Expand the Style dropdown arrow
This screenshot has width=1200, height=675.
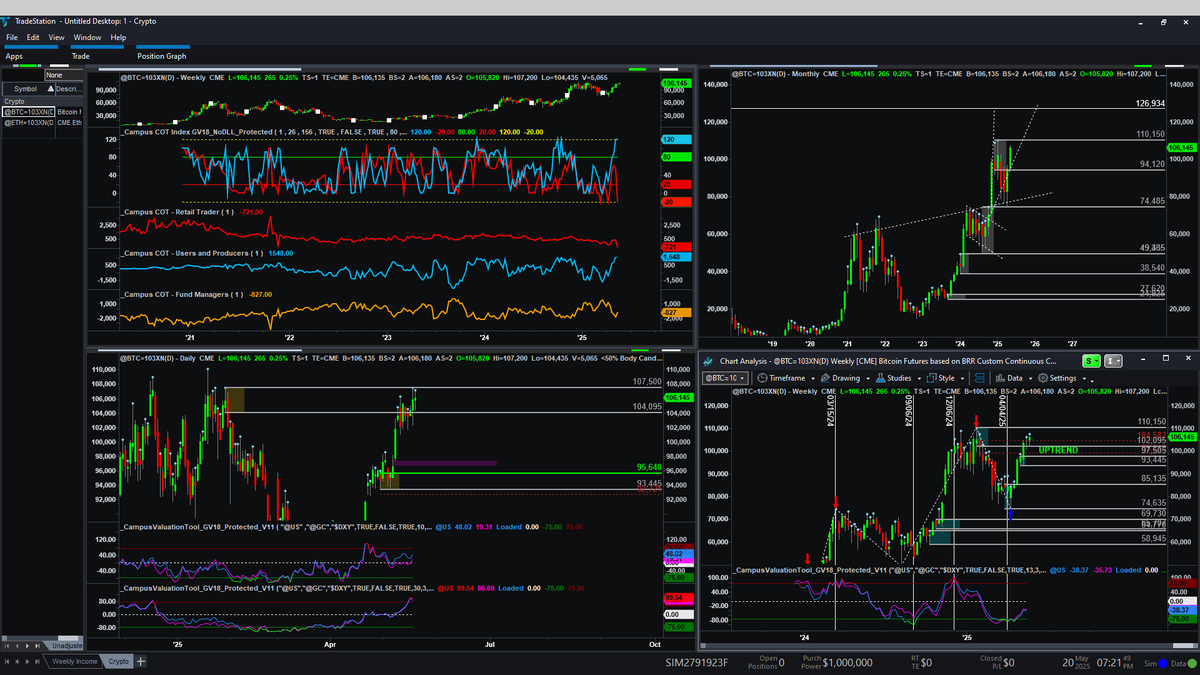click(x=962, y=378)
